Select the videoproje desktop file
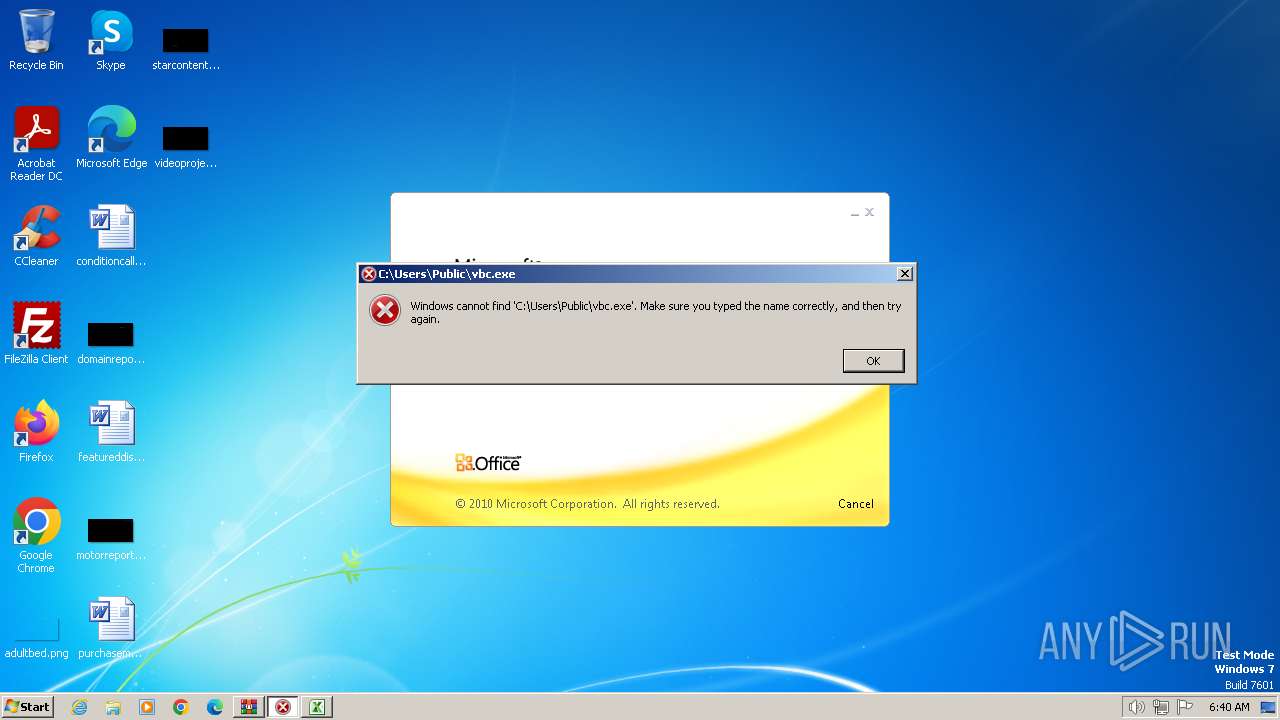The height and width of the screenshot is (720, 1280). click(186, 146)
